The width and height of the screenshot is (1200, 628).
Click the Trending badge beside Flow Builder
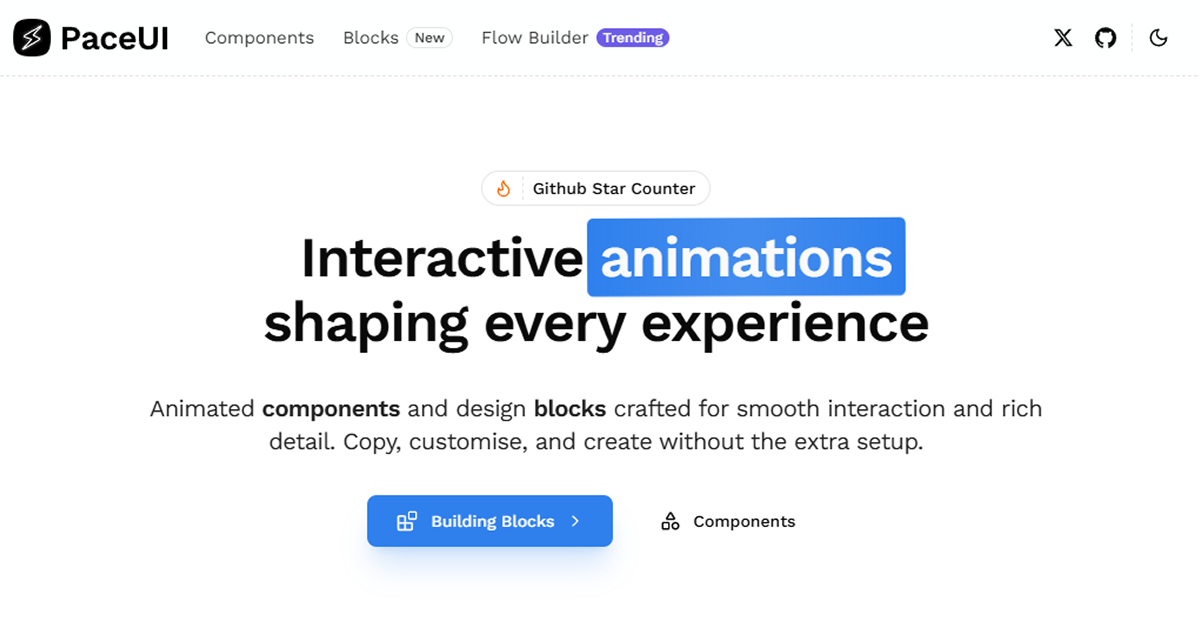(633, 38)
